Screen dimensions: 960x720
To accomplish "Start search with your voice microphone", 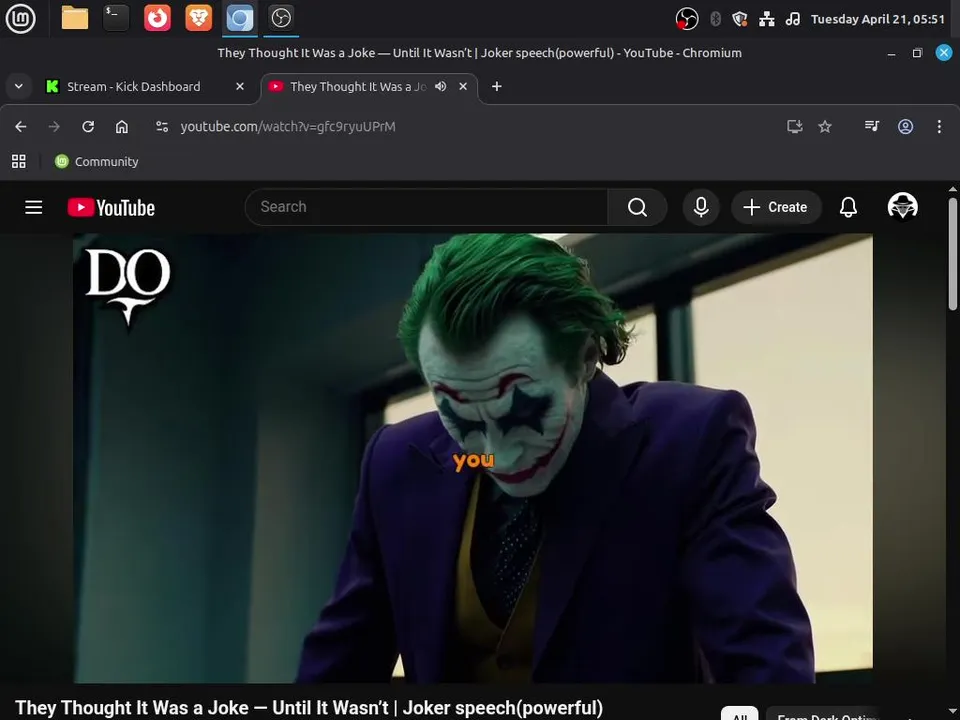I will pyautogui.click(x=701, y=207).
